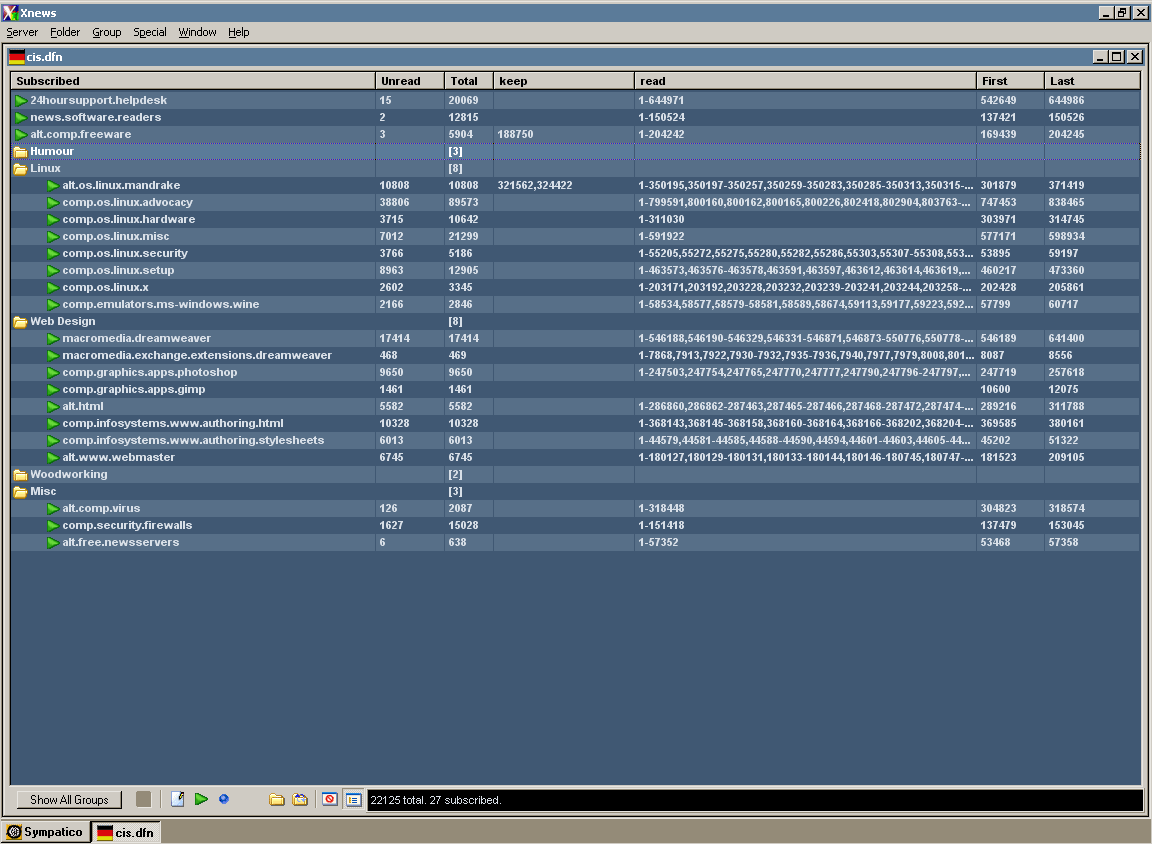Click the folder icon with the blue document
This screenshot has height=844, width=1152.
coord(300,799)
